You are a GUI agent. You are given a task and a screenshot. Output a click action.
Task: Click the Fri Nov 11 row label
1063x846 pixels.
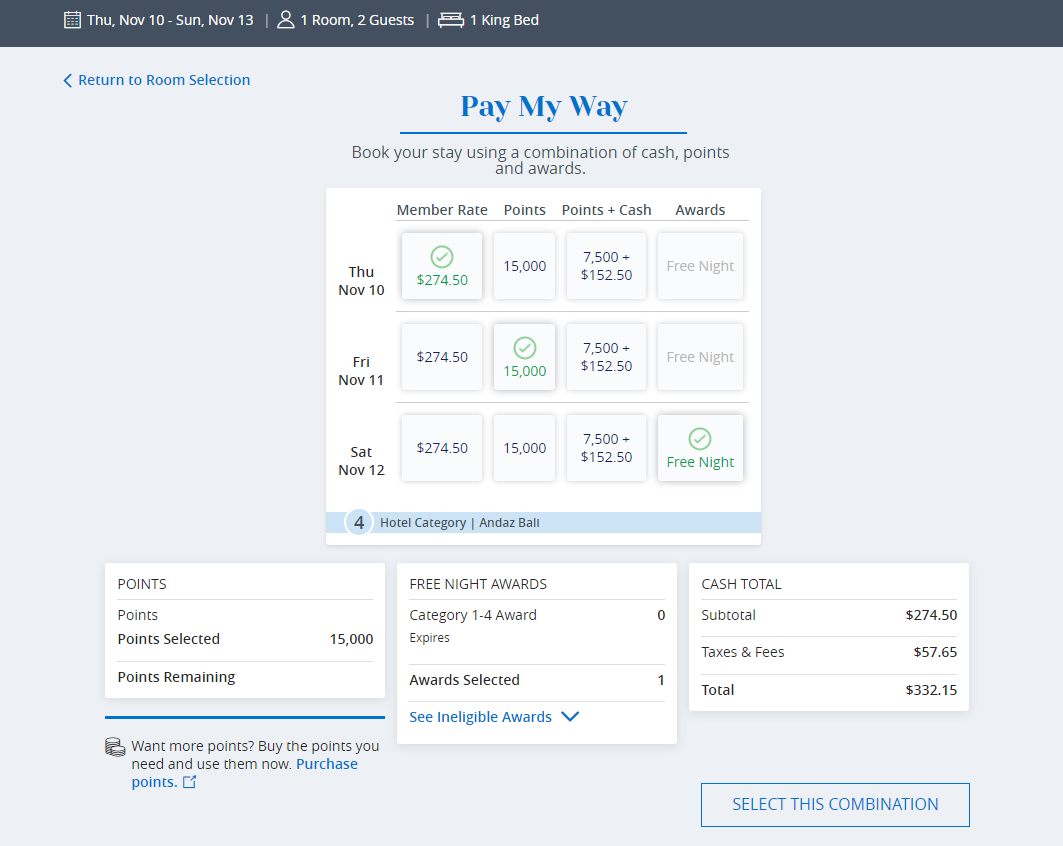tap(361, 371)
